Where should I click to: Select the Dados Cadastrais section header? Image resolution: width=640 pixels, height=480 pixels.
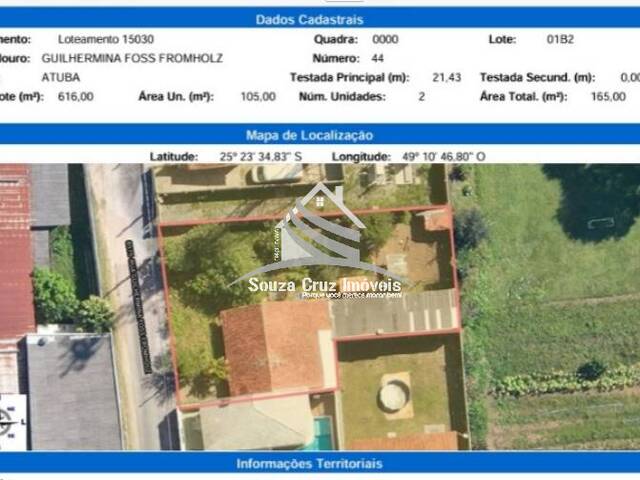pyautogui.click(x=310, y=19)
